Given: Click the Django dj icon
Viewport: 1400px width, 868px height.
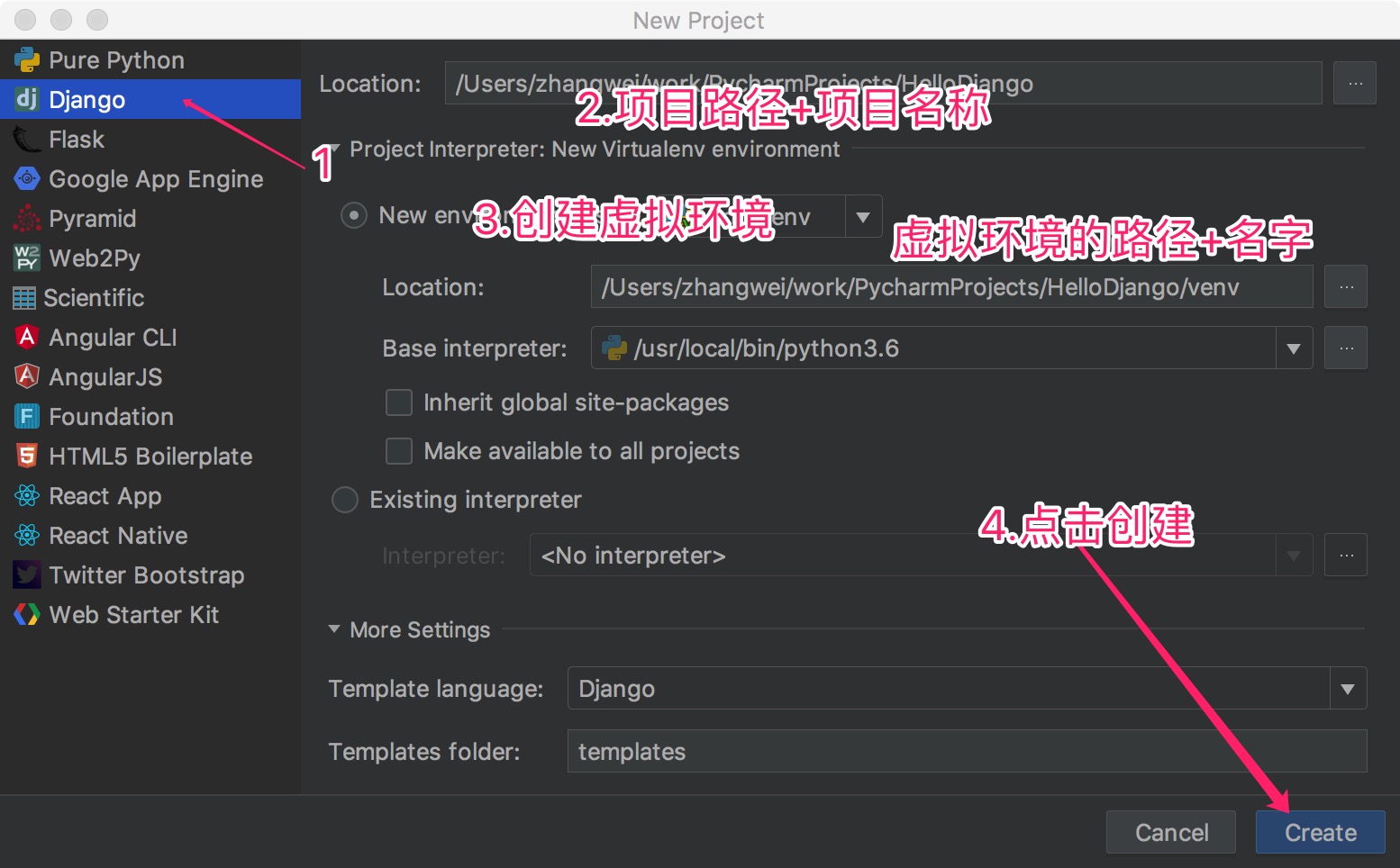Looking at the screenshot, I should point(27,99).
